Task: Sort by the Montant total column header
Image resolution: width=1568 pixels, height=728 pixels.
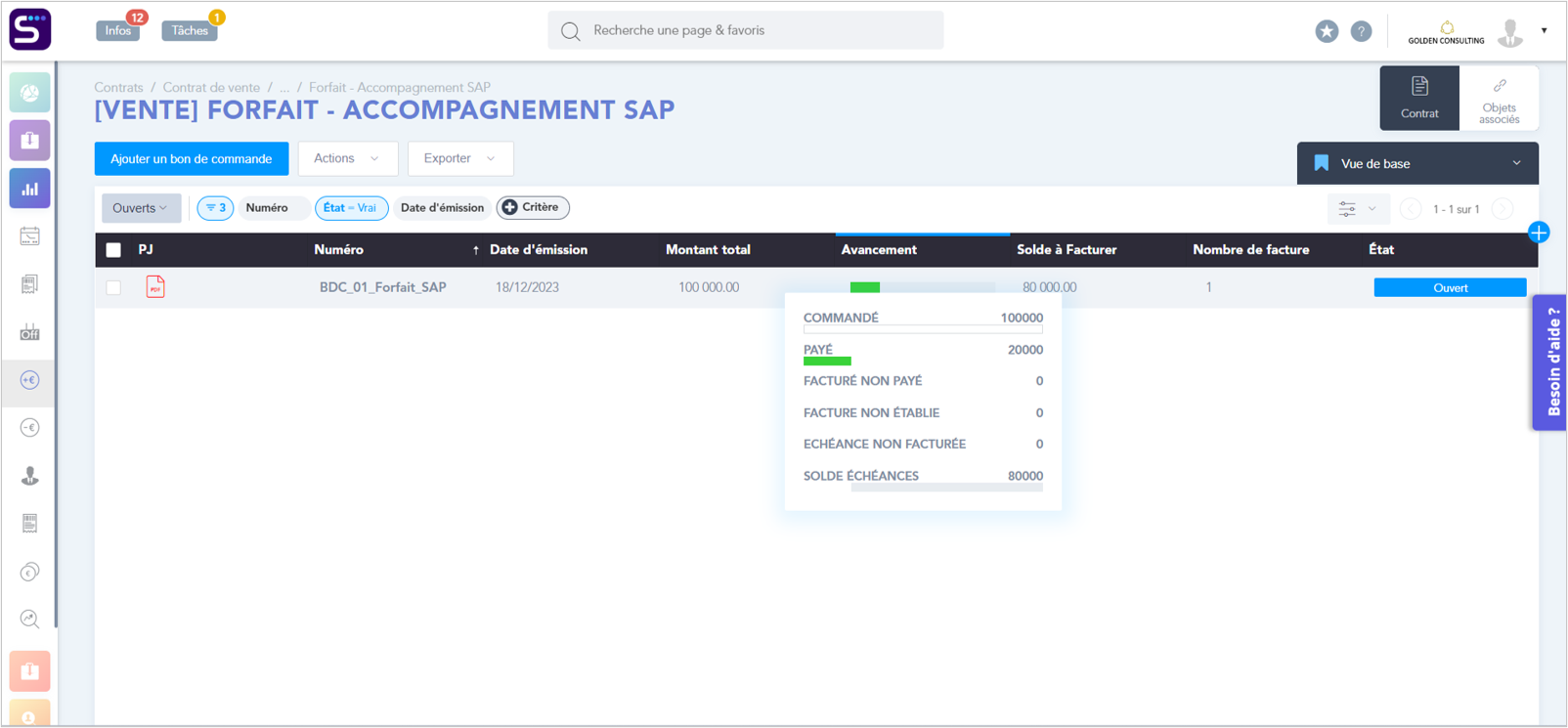Action: (x=708, y=250)
